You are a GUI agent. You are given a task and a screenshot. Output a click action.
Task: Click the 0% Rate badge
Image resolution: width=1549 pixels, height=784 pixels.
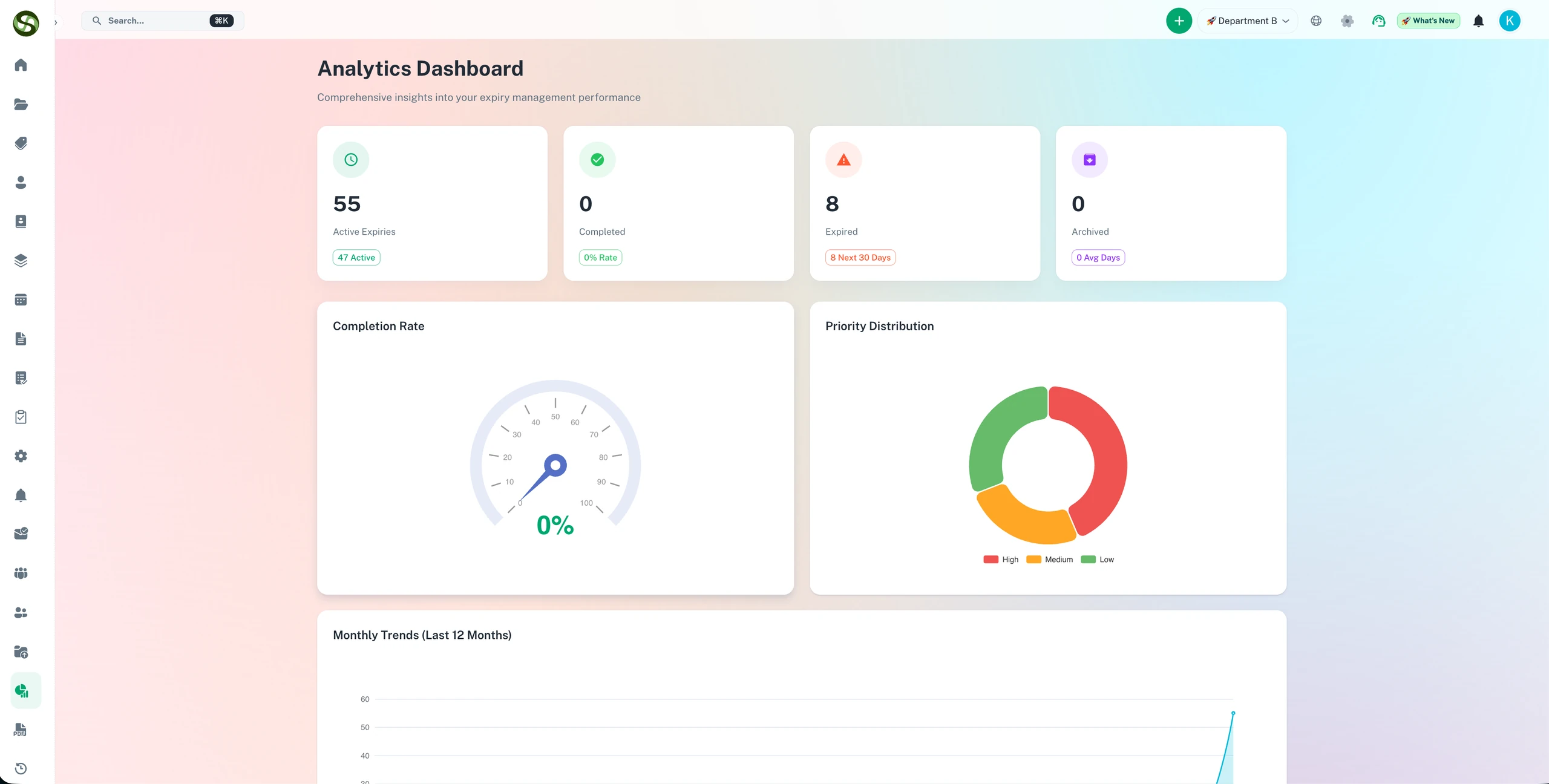pyautogui.click(x=600, y=258)
